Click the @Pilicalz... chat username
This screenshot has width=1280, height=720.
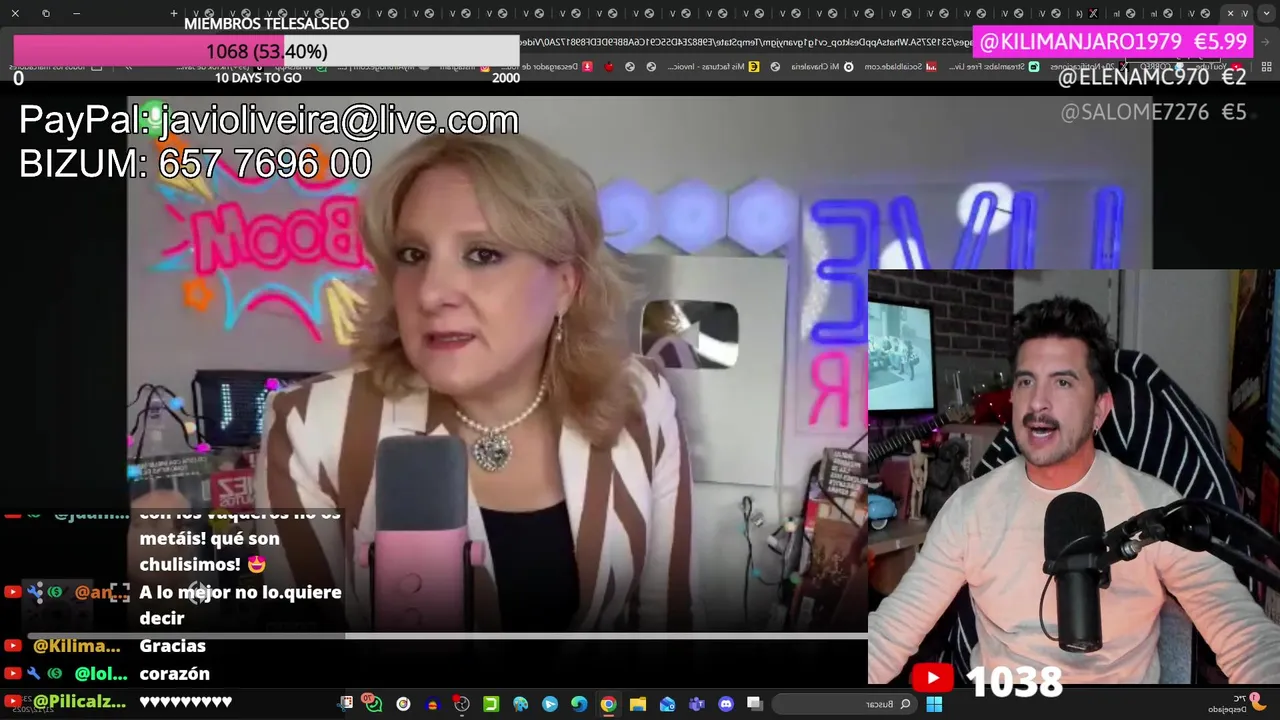coord(79,702)
